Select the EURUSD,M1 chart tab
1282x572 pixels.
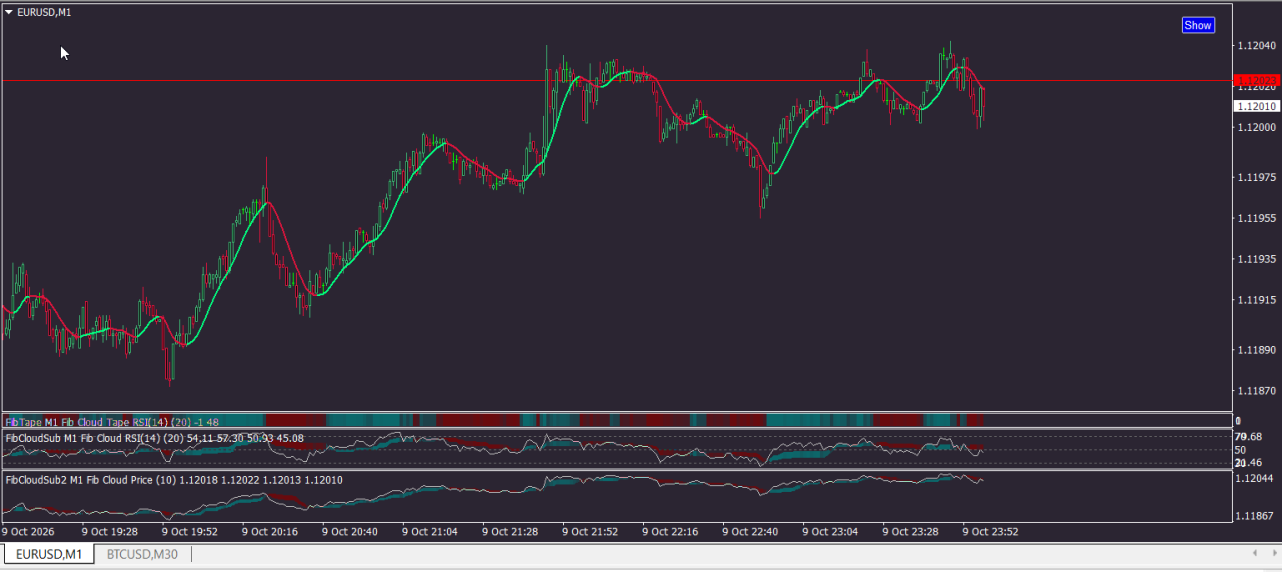point(49,554)
